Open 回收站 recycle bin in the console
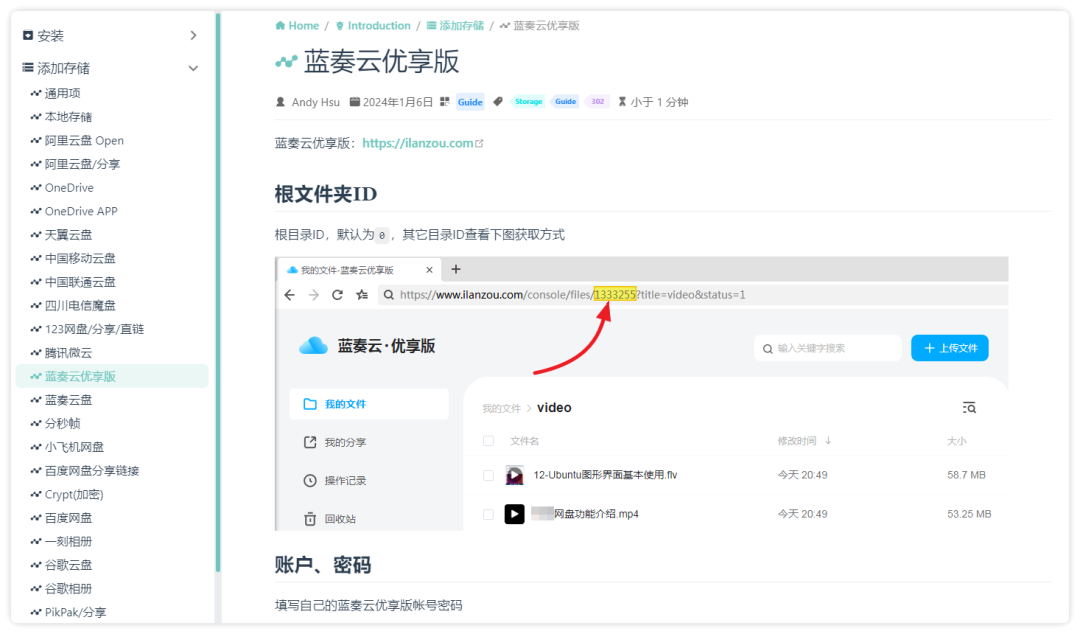1080x634 pixels. point(330,519)
